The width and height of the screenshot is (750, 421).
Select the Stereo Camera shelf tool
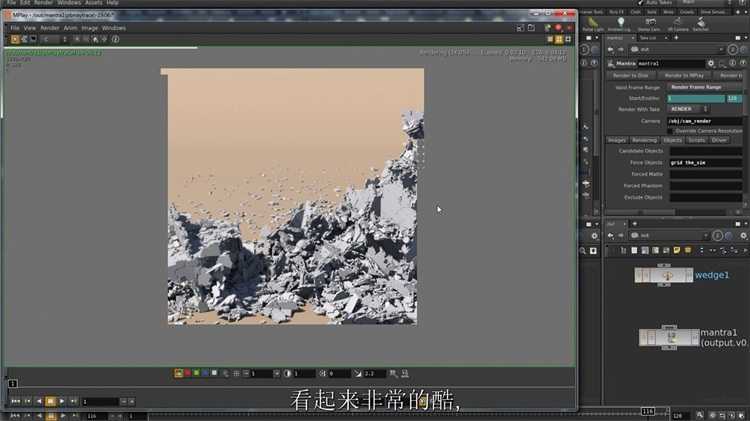(648, 23)
